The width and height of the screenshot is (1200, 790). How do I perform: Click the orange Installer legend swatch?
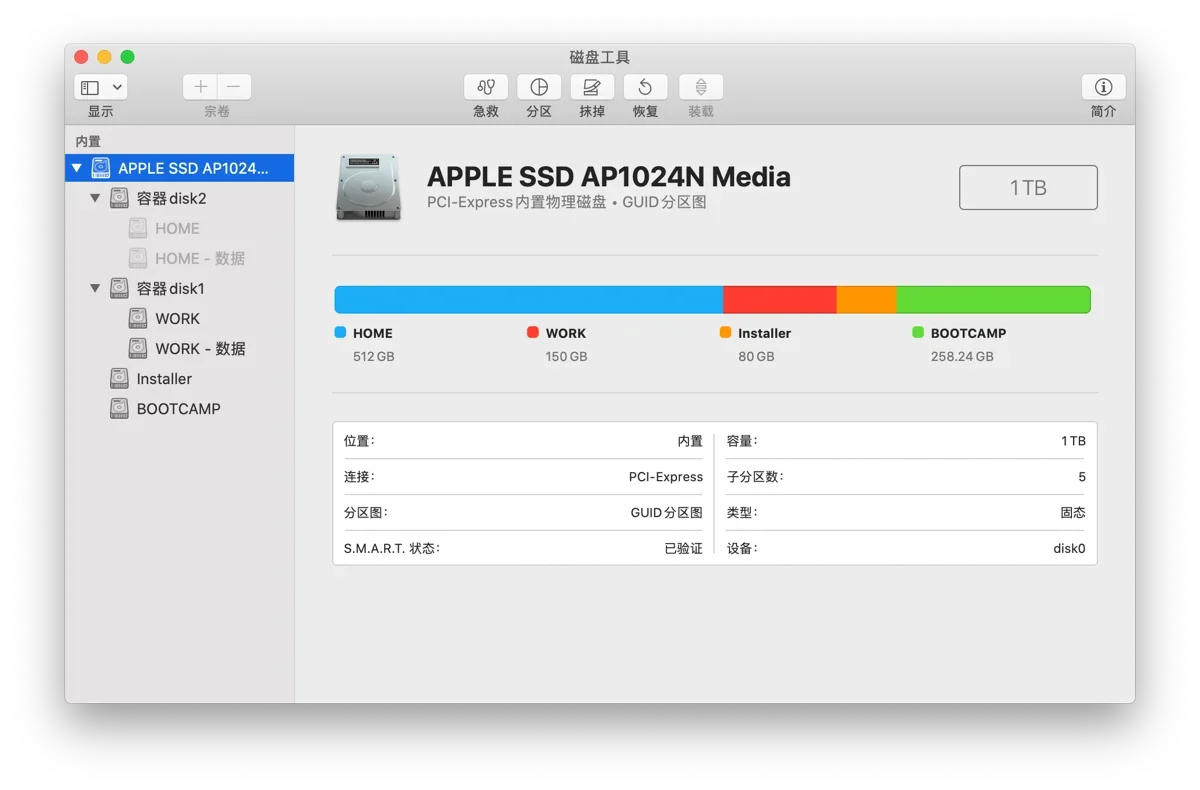click(x=725, y=332)
